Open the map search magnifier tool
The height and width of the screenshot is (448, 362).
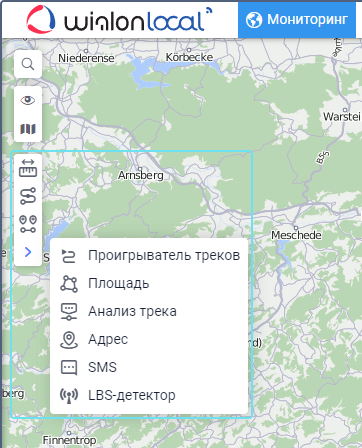pyautogui.click(x=28, y=64)
